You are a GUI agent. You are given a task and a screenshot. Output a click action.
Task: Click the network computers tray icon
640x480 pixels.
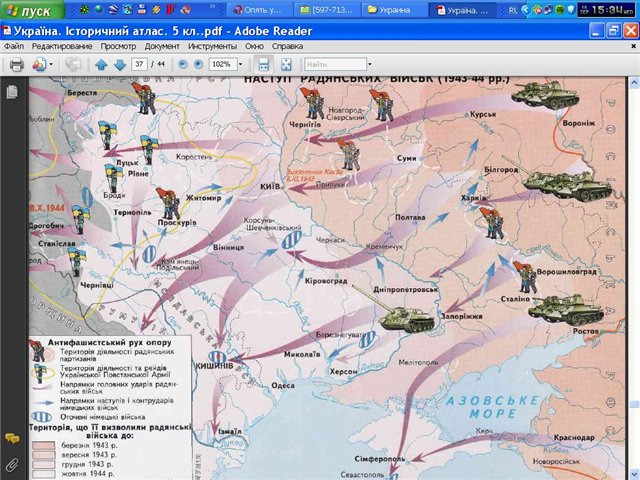[549, 10]
